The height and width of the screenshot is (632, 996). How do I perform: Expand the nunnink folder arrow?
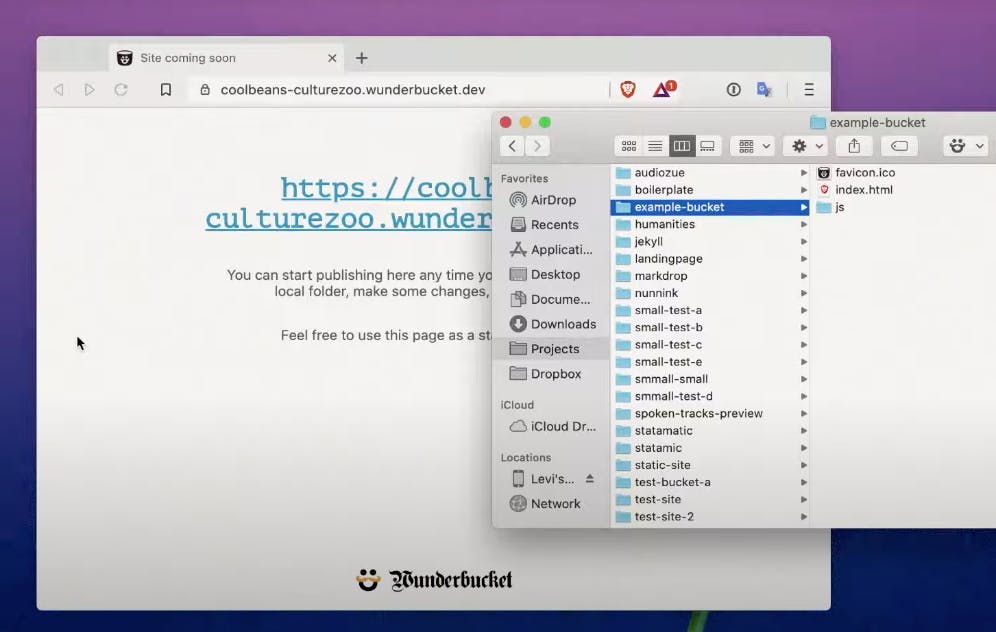click(804, 293)
